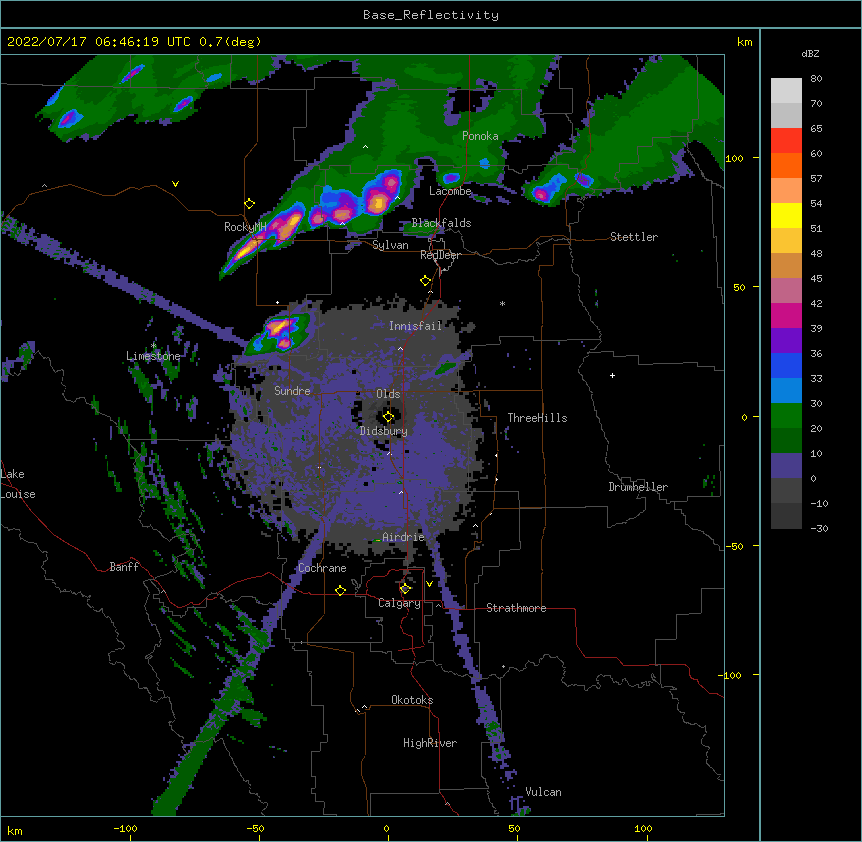Screen dimensions: 862x842
Task: Select the bright green swatch between 30 and 20
Action: pyautogui.click(x=786, y=416)
